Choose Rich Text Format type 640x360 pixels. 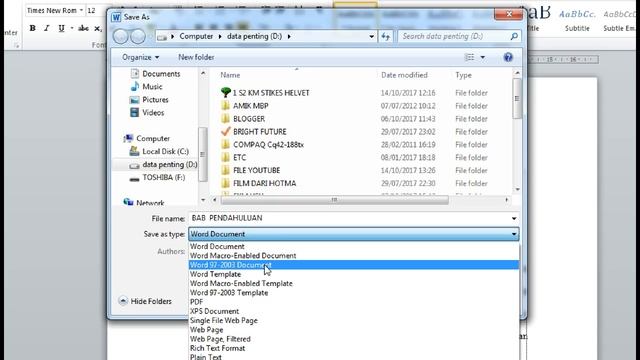tap(353, 349)
